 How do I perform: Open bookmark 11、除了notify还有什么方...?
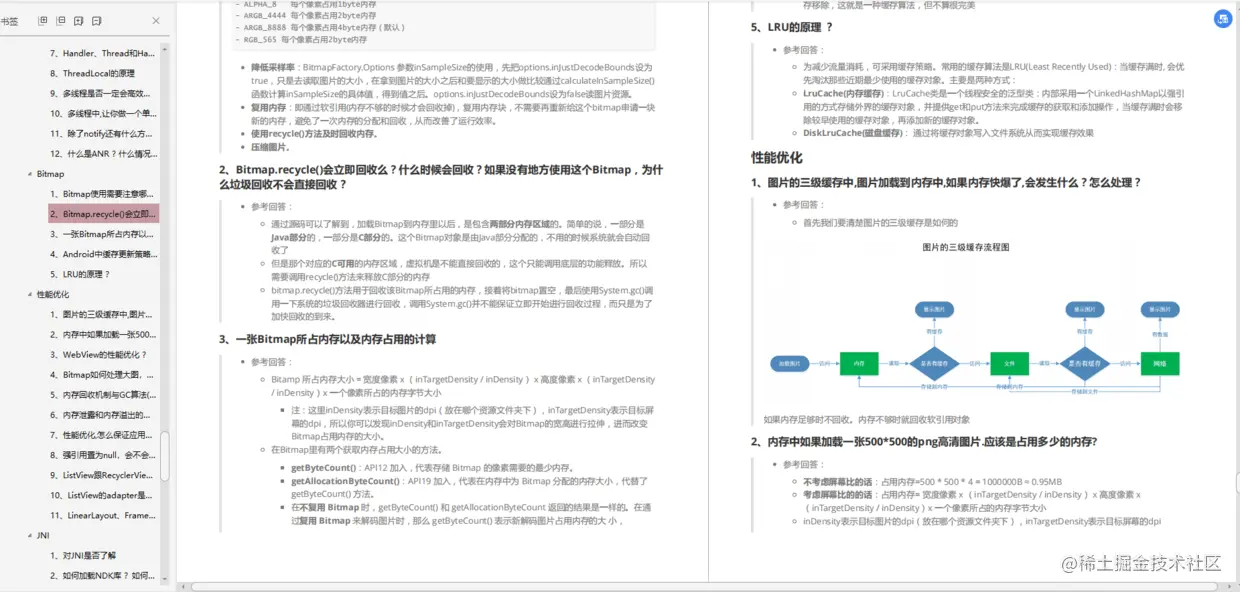coord(103,133)
